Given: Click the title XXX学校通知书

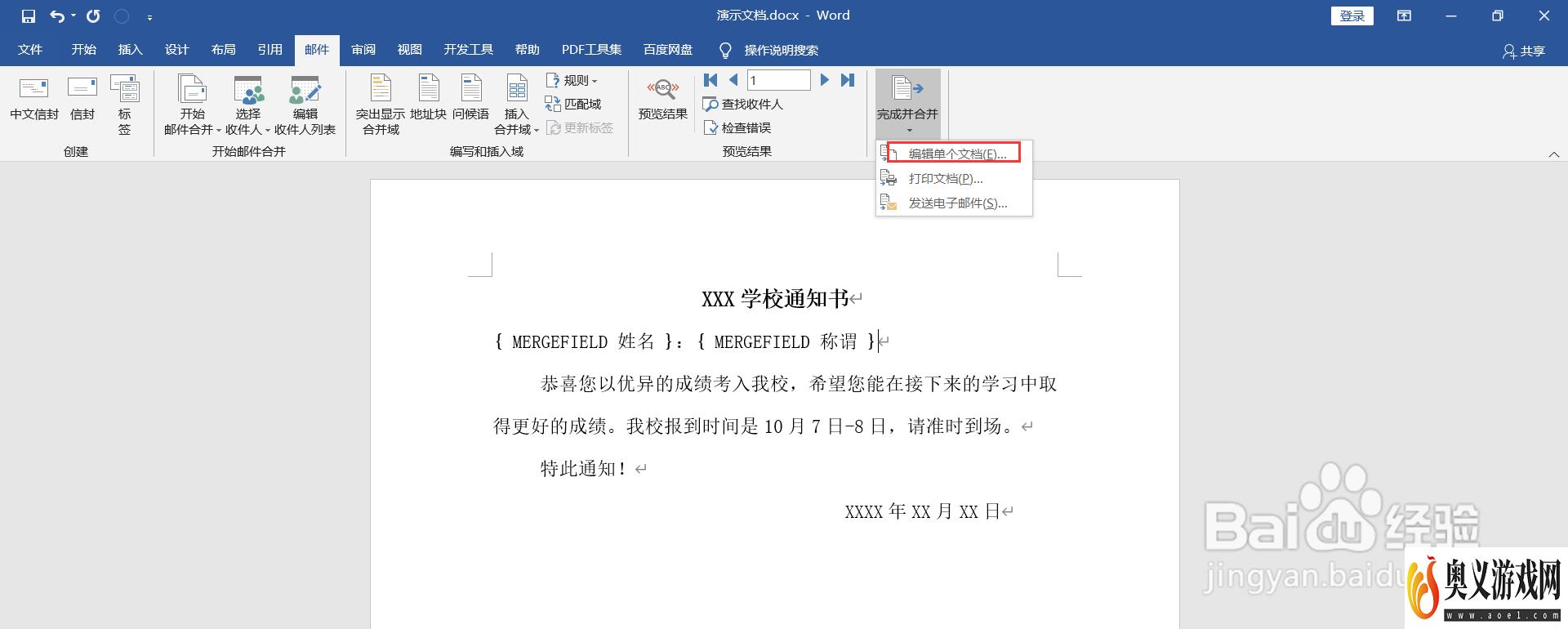Looking at the screenshot, I should pos(775,299).
